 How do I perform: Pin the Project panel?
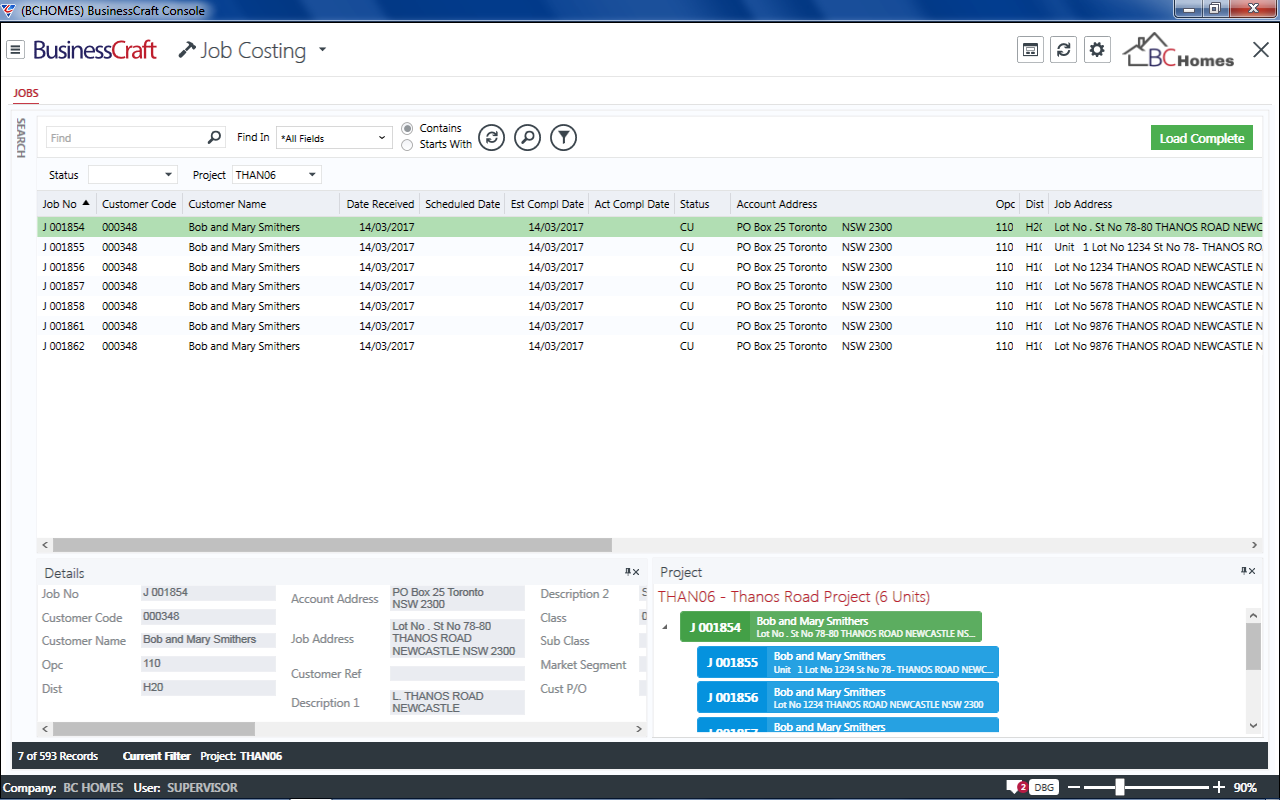click(1244, 571)
